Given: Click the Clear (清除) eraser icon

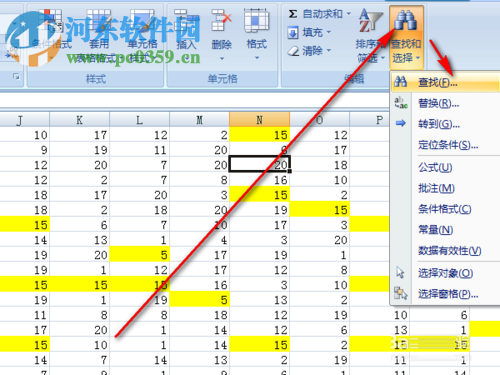Looking at the screenshot, I should click(293, 51).
